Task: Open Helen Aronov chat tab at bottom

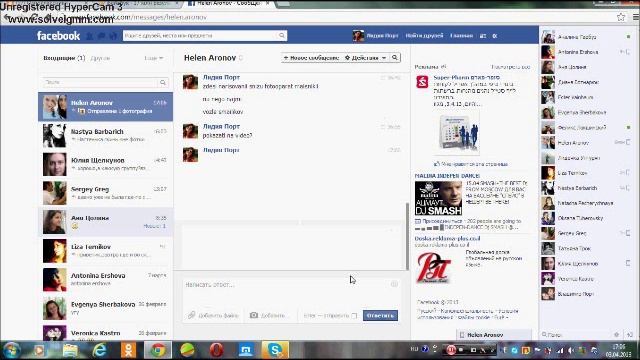Action: coord(494,335)
